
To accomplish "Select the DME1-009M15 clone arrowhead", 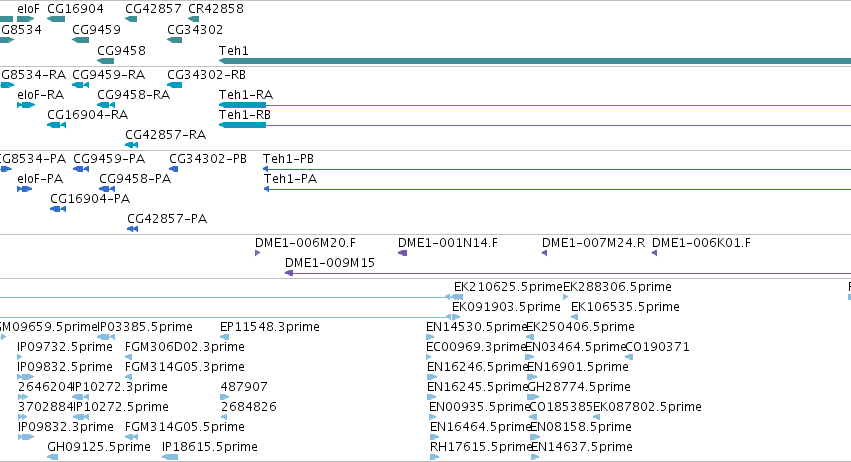I will click(x=289, y=273).
